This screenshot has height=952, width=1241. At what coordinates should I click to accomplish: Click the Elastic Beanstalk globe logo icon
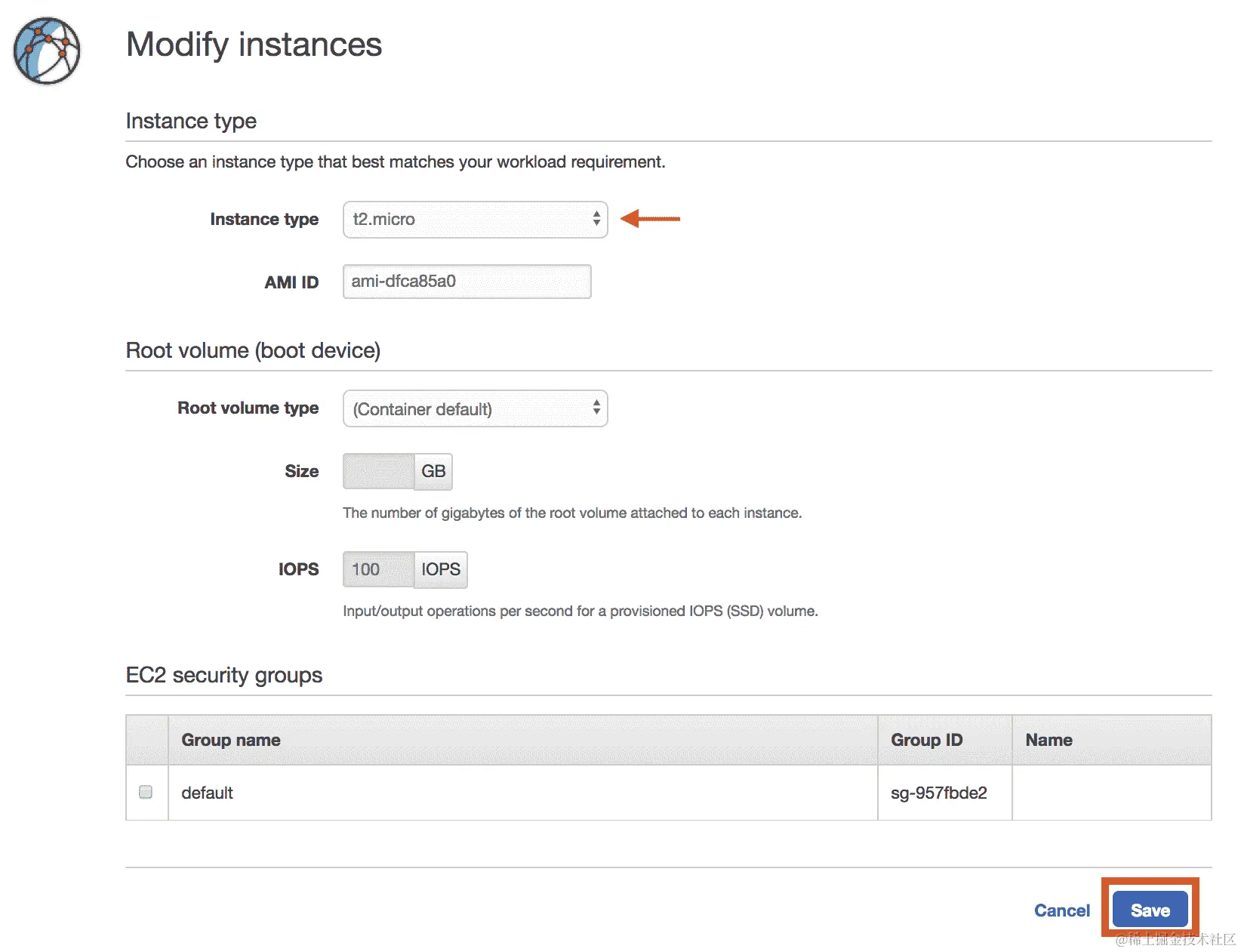pyautogui.click(x=47, y=51)
